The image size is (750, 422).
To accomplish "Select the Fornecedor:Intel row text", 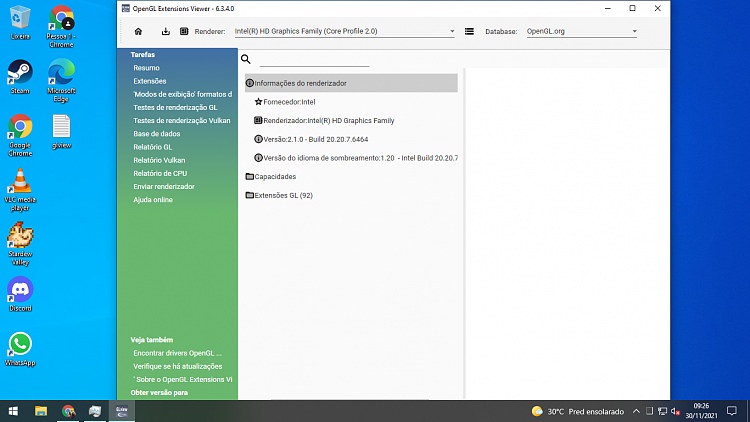I will click(x=289, y=102).
